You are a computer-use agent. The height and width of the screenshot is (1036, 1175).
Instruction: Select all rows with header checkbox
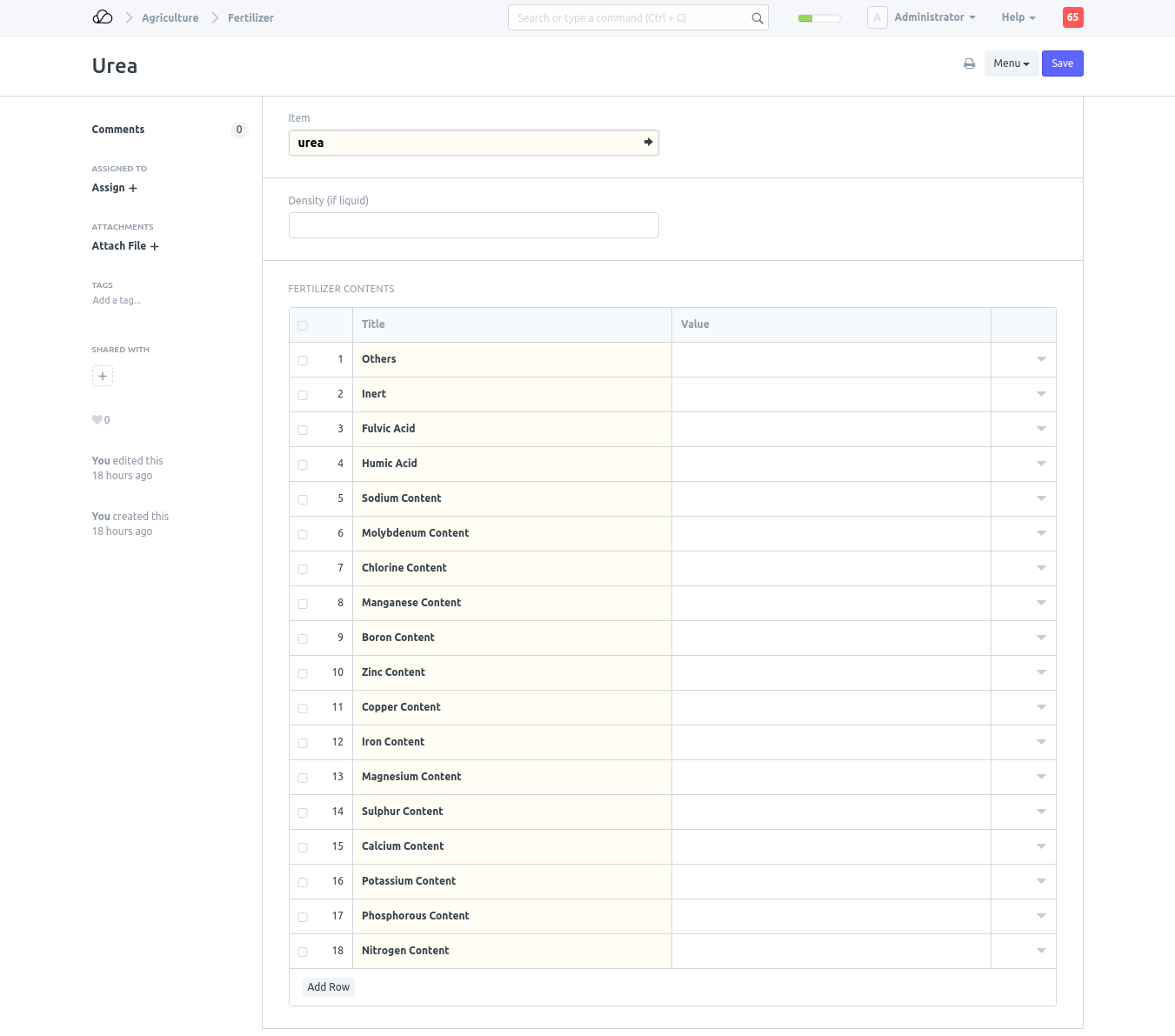[303, 325]
